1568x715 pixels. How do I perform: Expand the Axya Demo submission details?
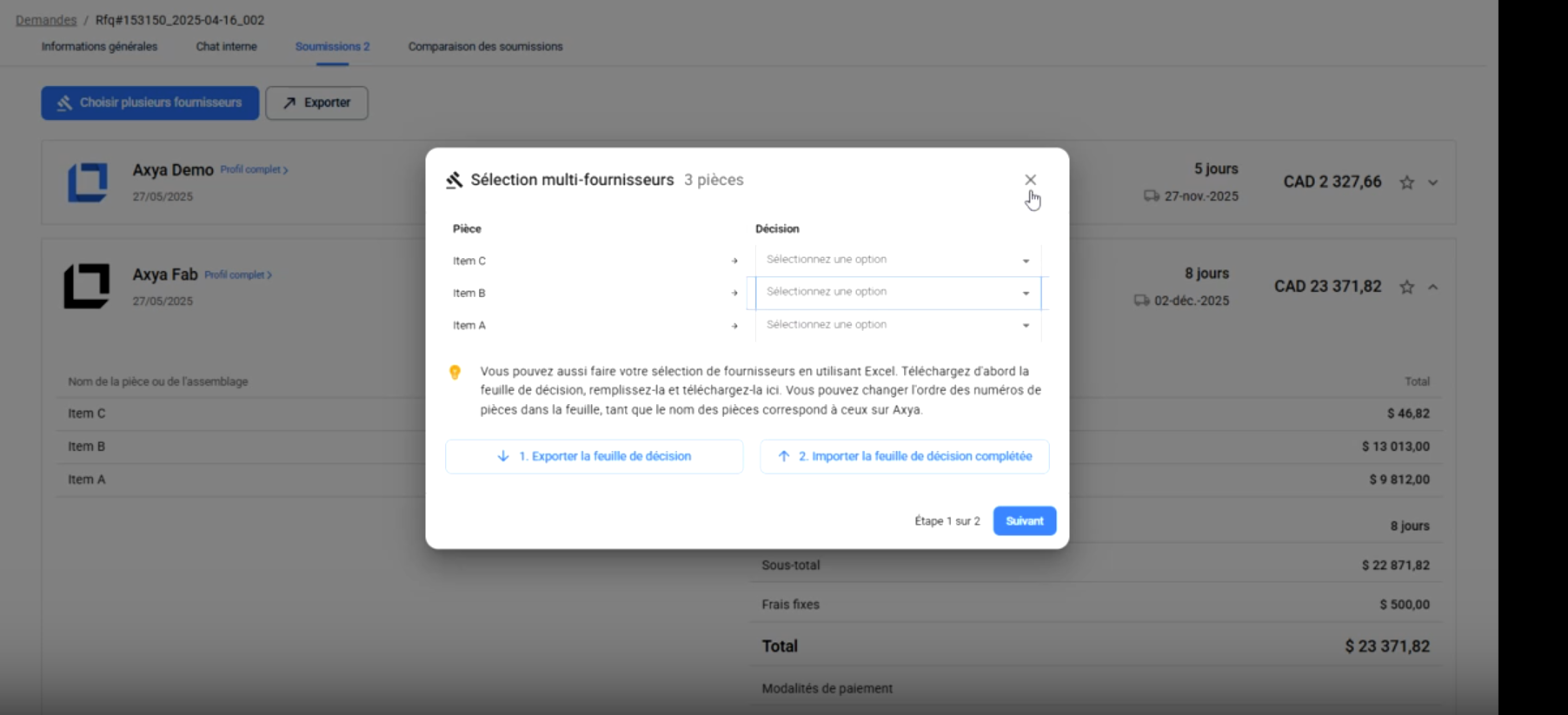(x=1433, y=182)
